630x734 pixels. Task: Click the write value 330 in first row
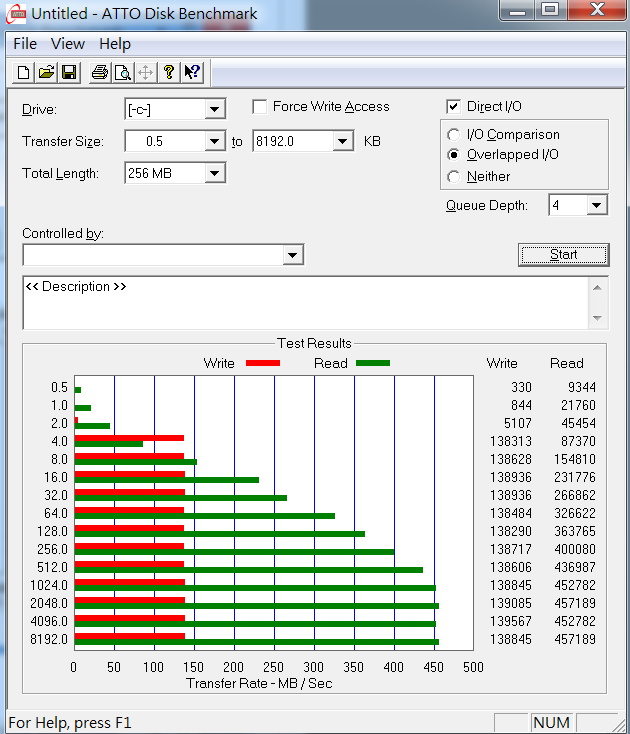[x=521, y=387]
